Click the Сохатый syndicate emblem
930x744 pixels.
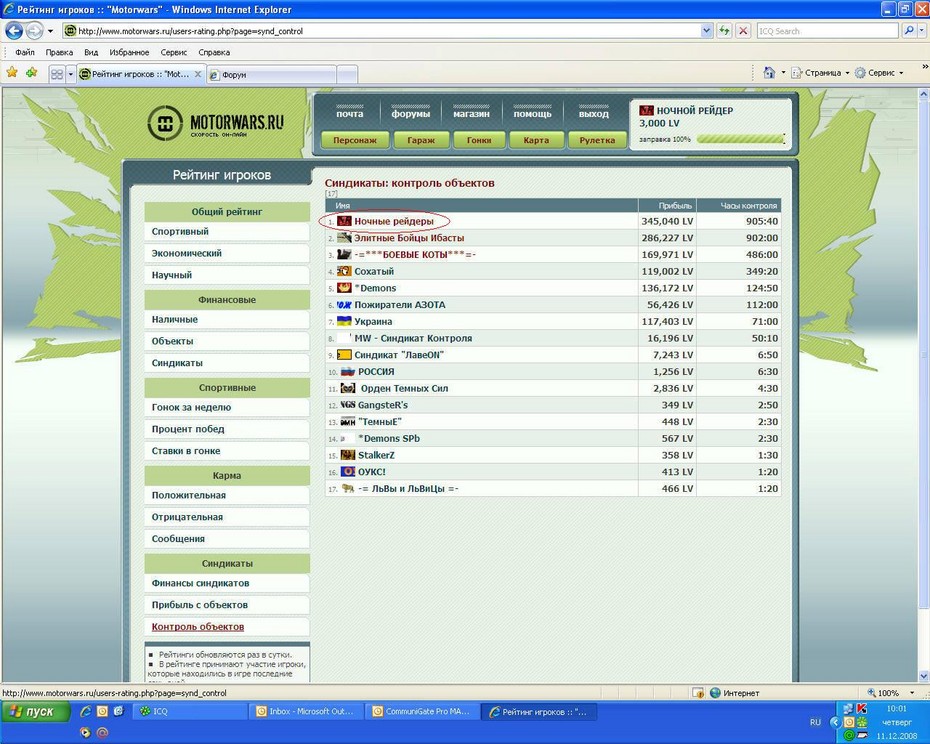pyautogui.click(x=344, y=271)
